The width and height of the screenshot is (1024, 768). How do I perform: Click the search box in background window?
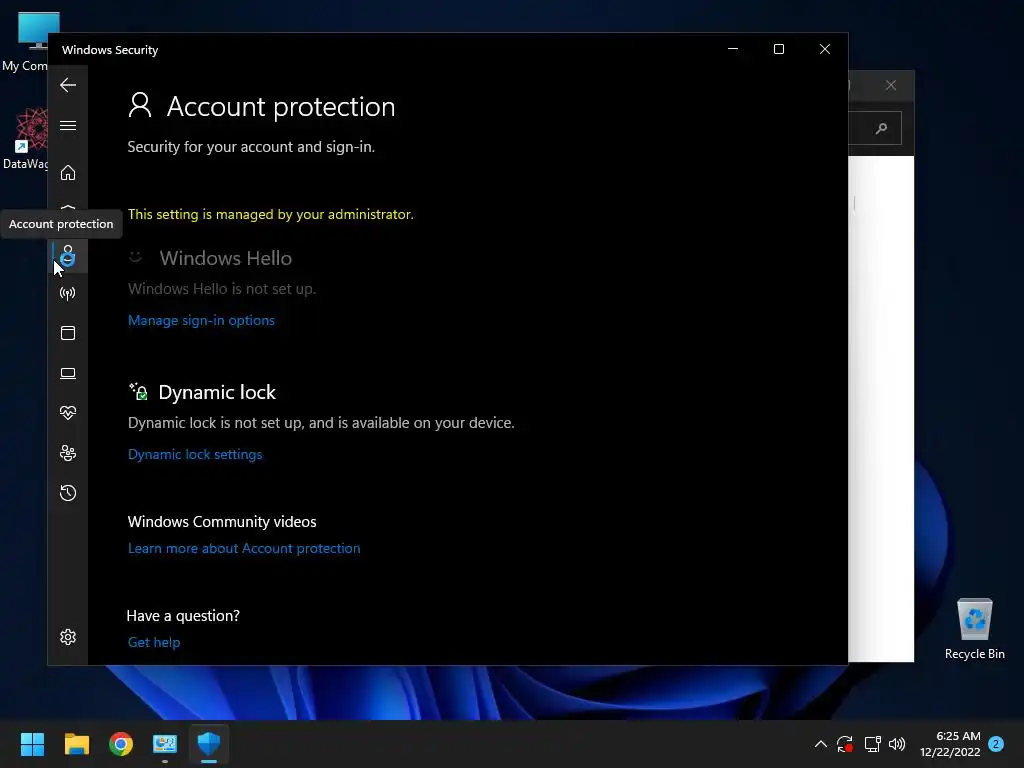click(x=874, y=128)
